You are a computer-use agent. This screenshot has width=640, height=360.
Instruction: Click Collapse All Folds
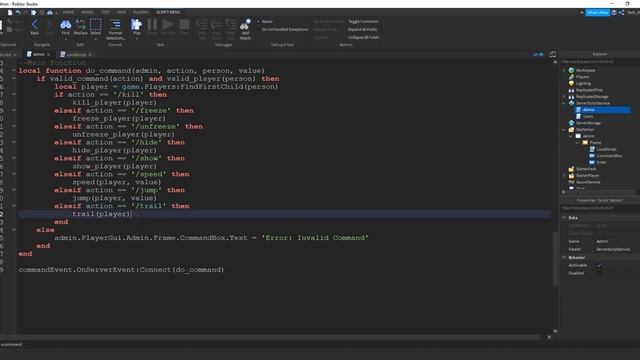click(363, 37)
